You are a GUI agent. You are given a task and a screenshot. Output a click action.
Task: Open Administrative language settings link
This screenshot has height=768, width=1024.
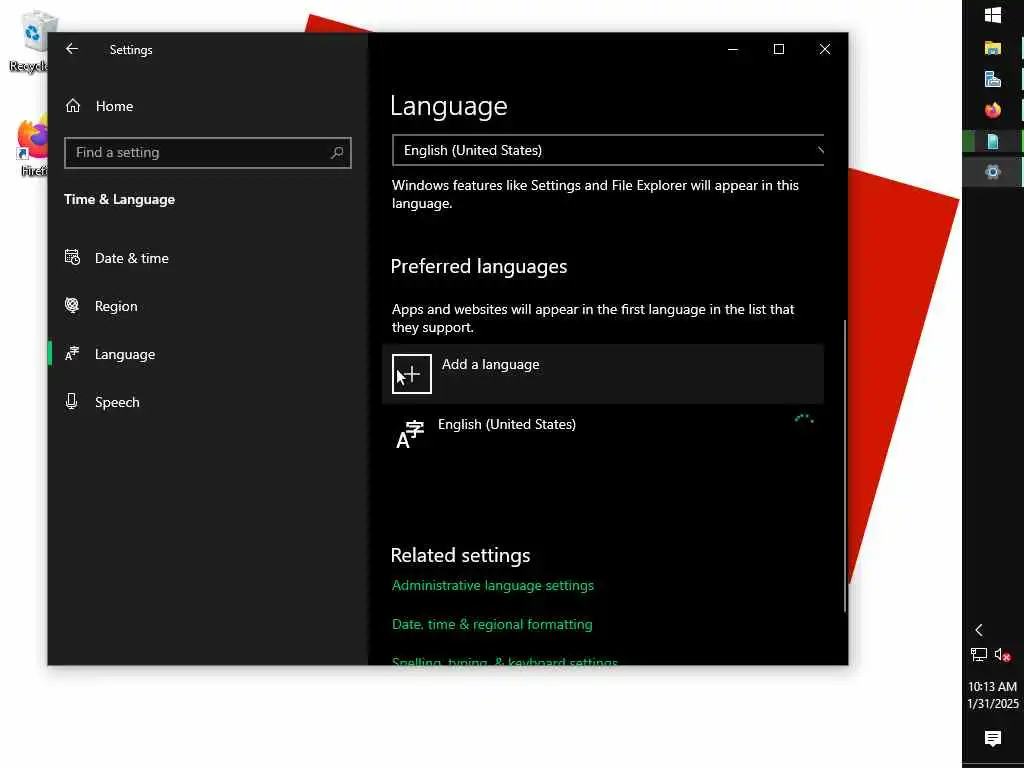pos(492,585)
